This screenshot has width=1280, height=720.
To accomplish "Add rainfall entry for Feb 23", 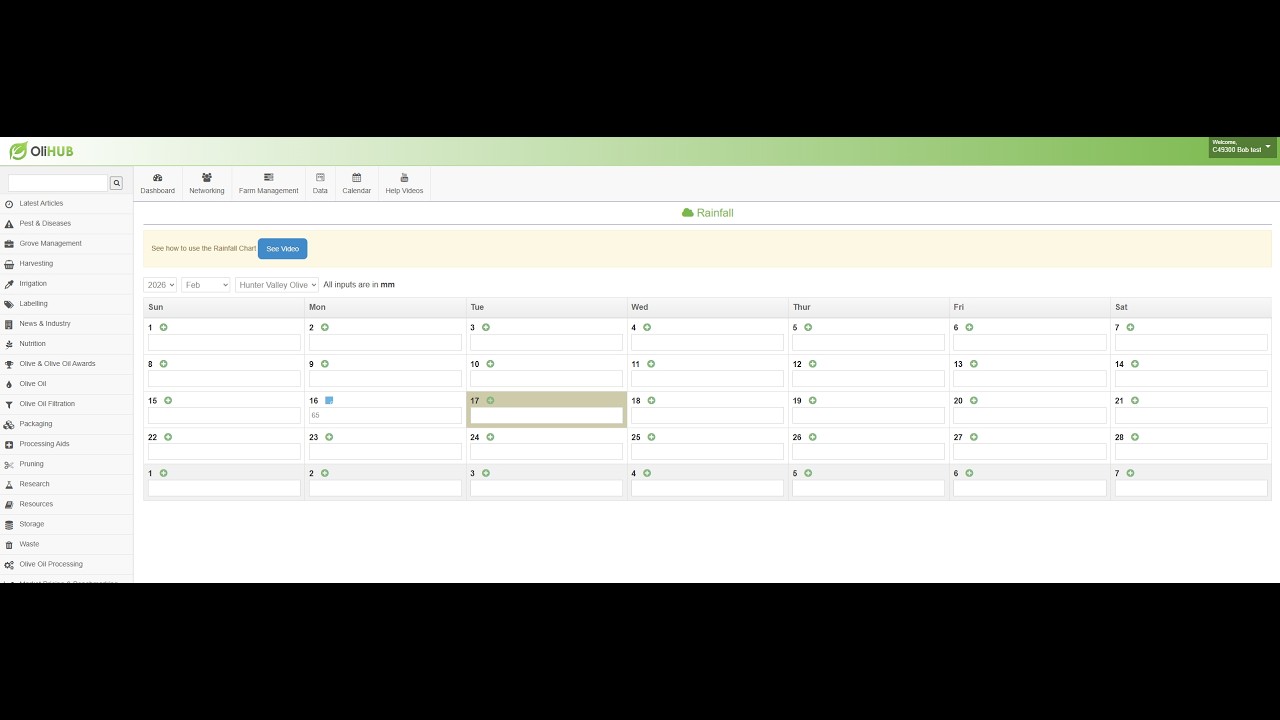I will point(329,437).
